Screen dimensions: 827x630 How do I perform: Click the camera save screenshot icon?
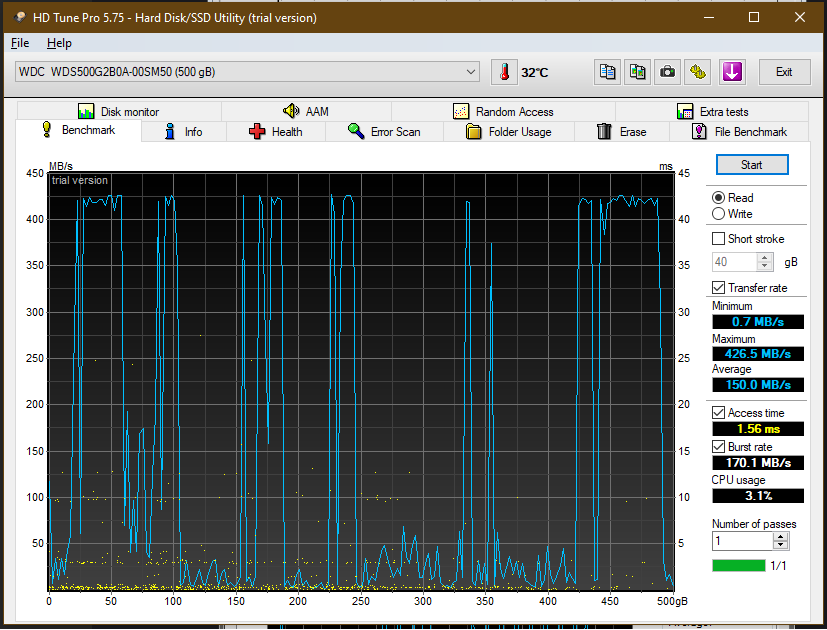click(x=667, y=72)
